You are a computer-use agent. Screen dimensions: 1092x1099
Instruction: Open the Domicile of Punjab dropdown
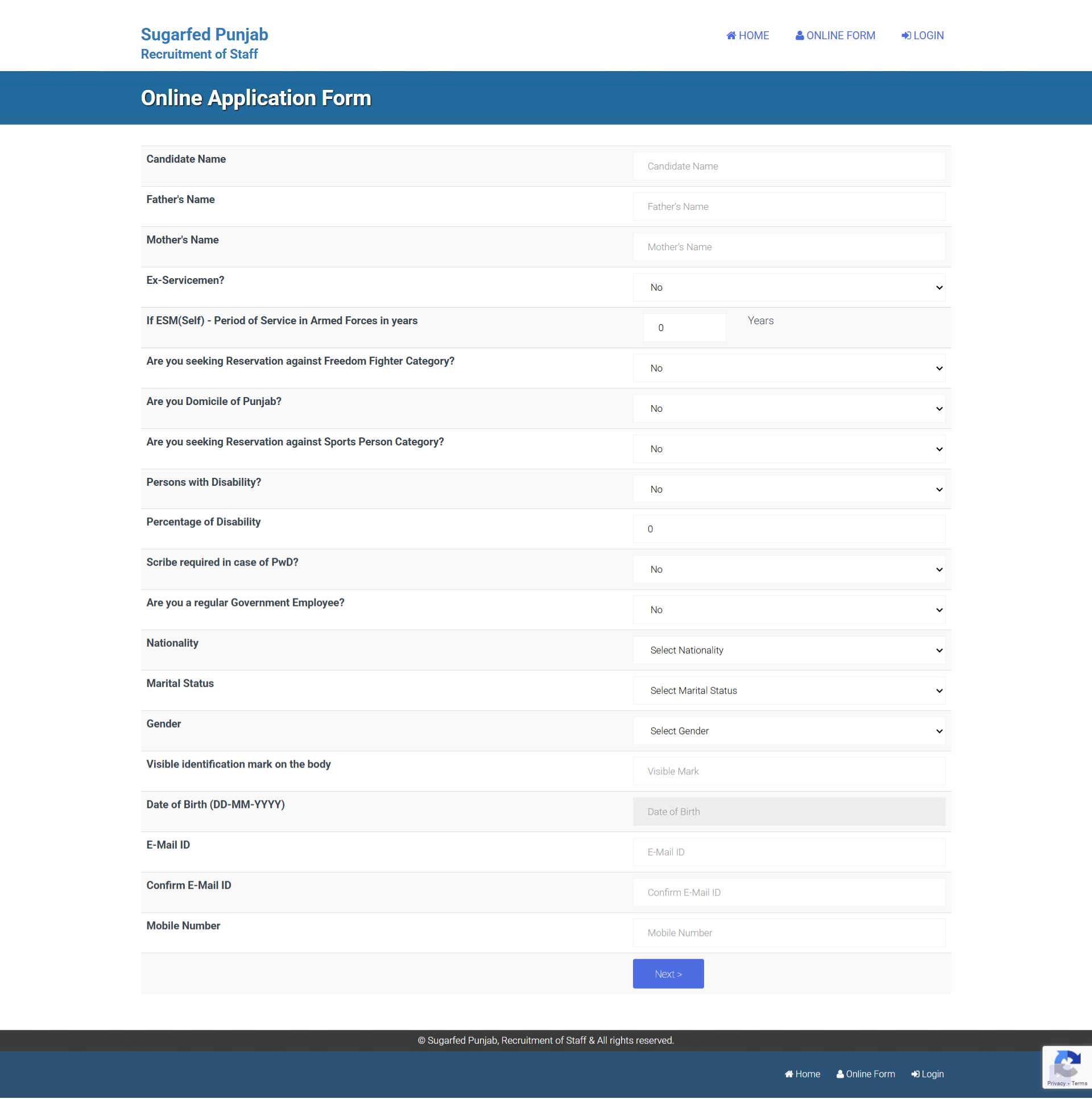pyautogui.click(x=789, y=408)
